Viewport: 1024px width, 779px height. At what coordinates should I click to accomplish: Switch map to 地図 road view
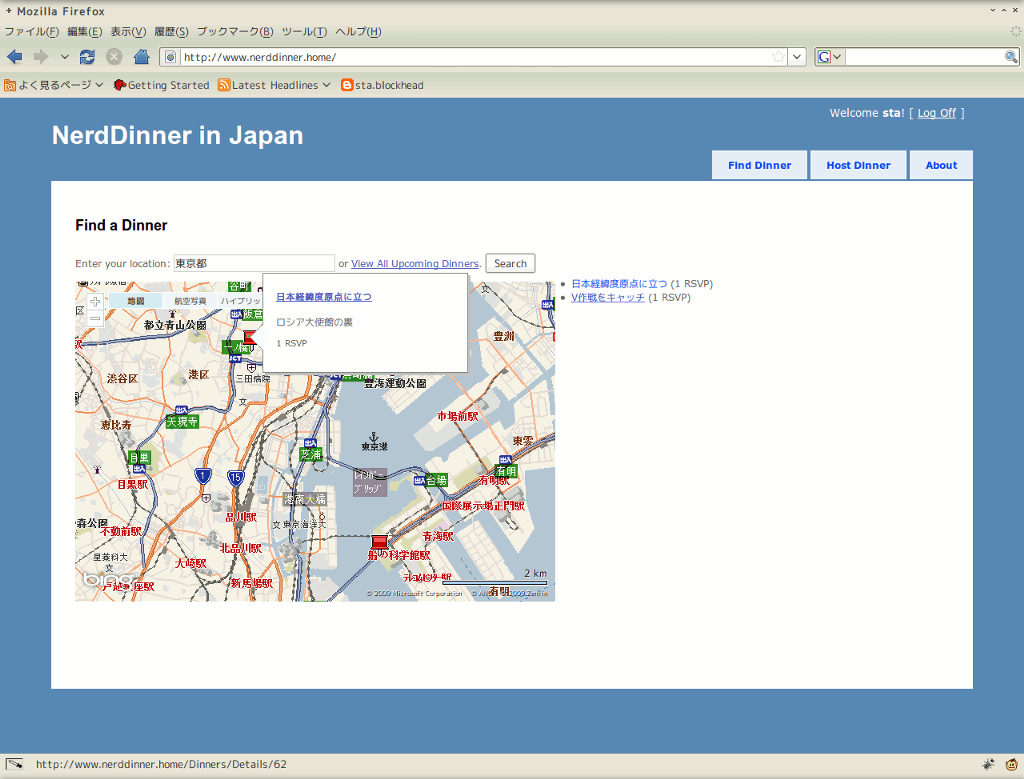(135, 300)
